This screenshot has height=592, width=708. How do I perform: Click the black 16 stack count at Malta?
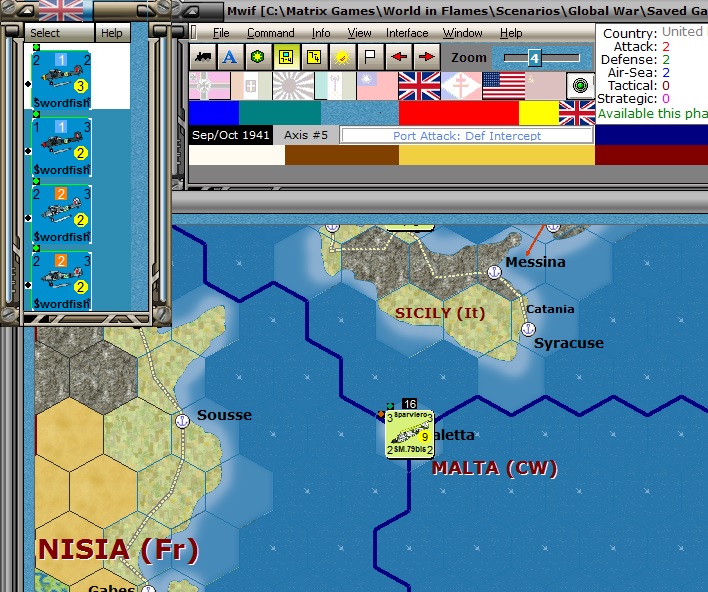point(409,404)
